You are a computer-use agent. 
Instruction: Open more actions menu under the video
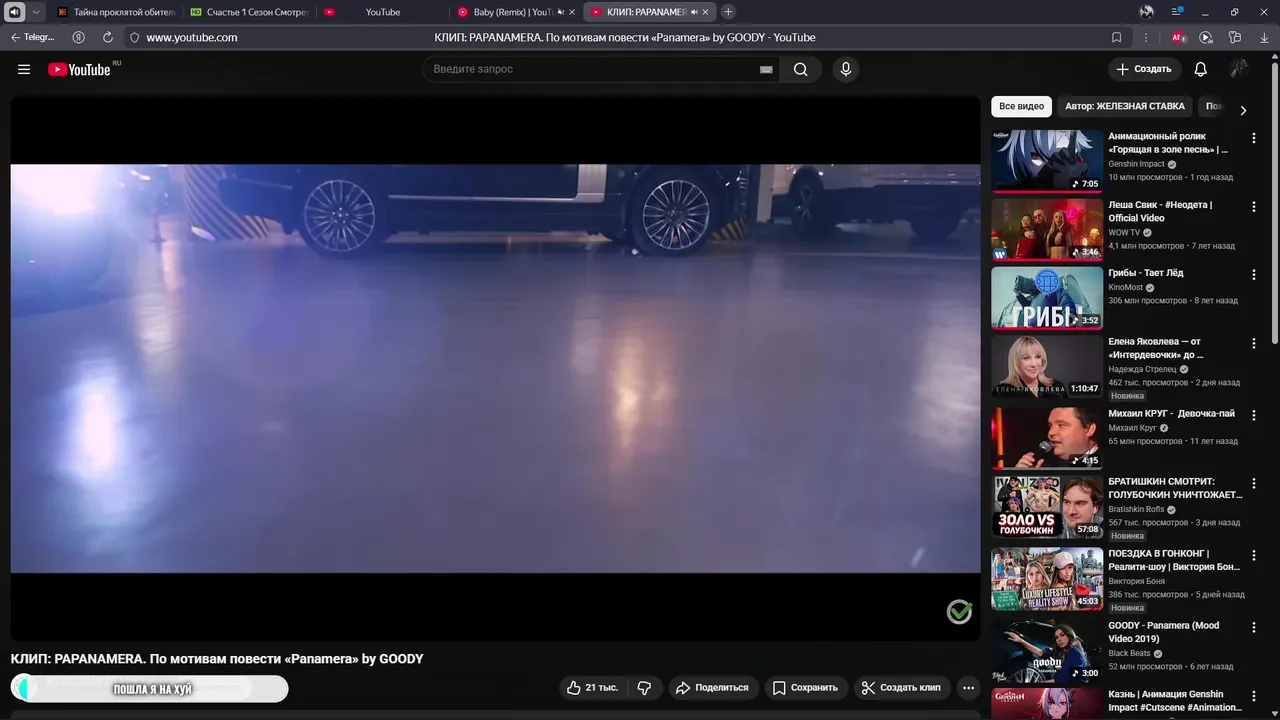(968, 688)
